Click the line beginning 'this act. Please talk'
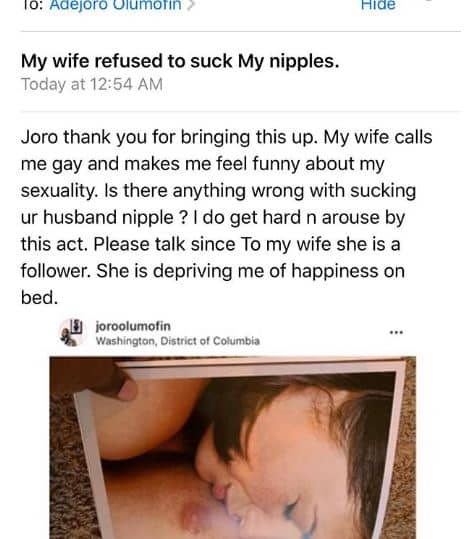This screenshot has width=471, height=539. [x=210, y=244]
